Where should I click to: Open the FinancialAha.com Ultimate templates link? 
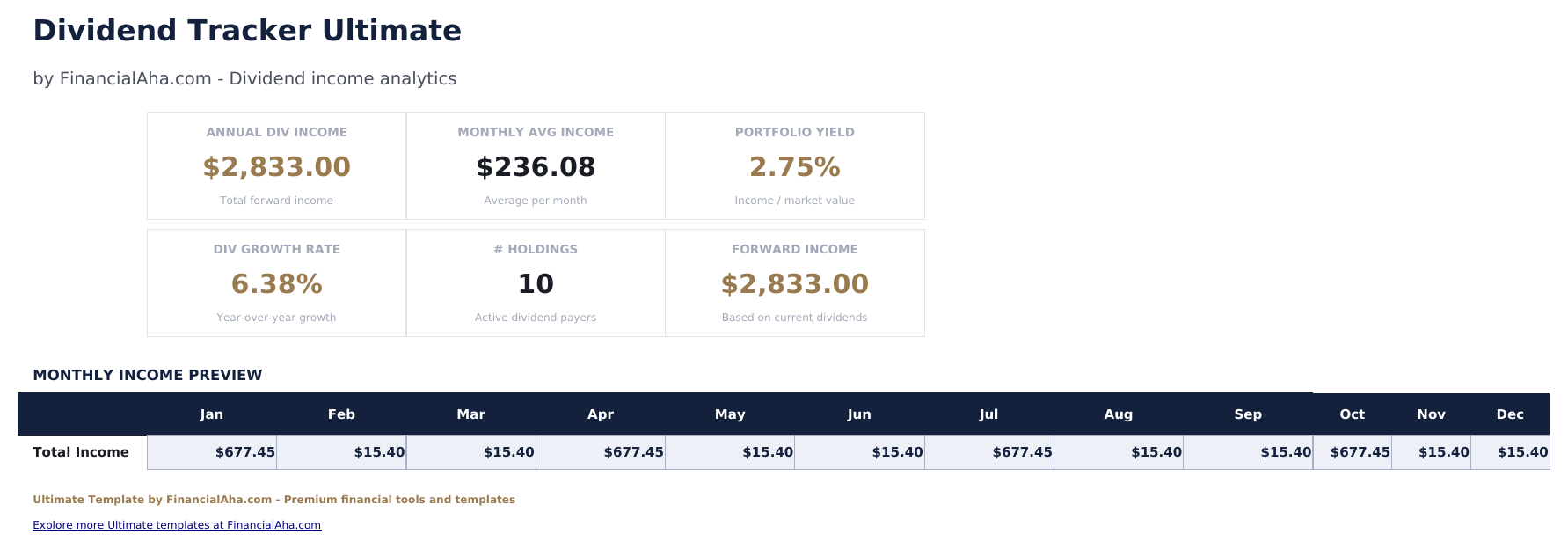coord(177,525)
